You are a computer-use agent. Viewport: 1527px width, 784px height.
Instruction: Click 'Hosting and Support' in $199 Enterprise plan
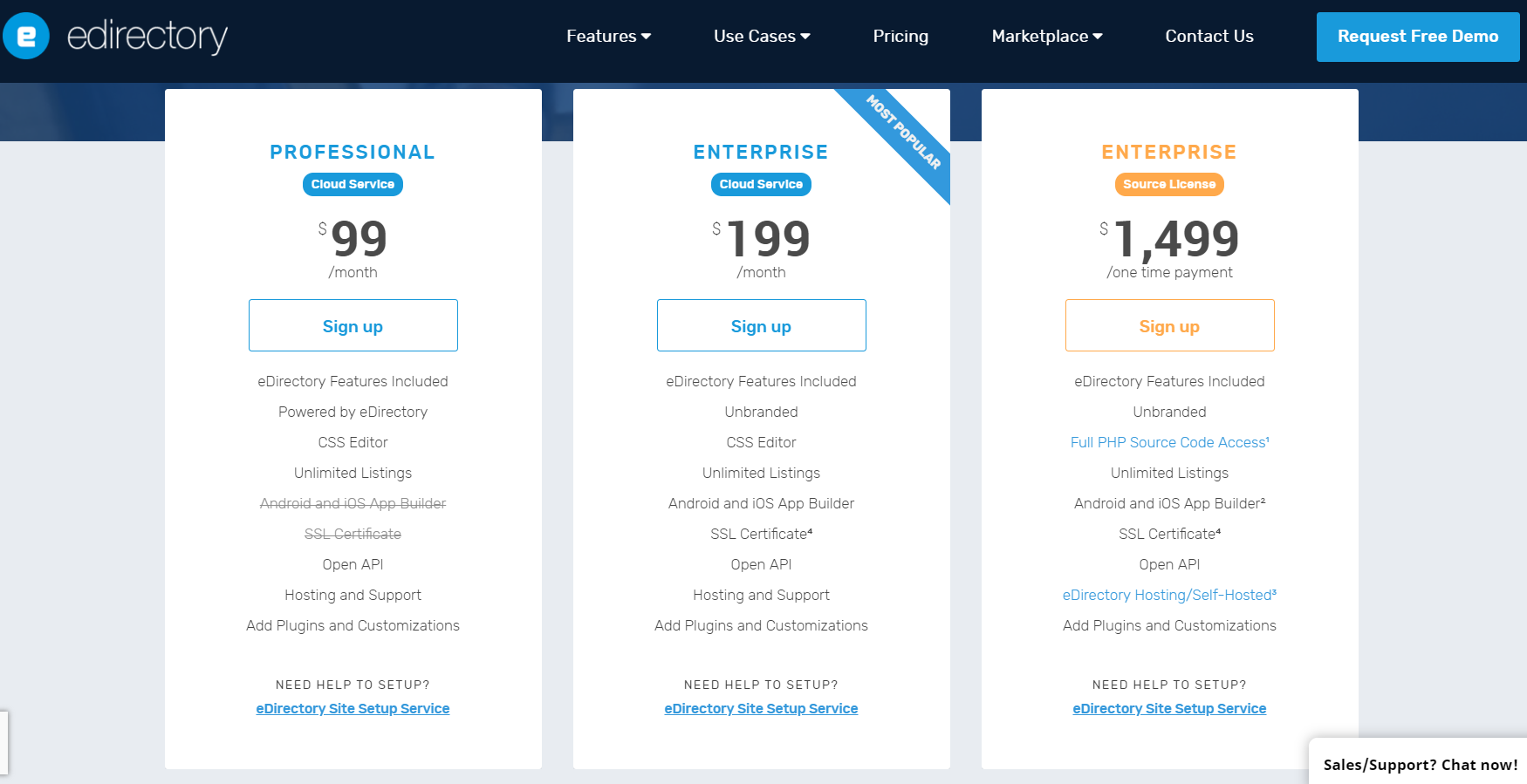click(x=762, y=595)
